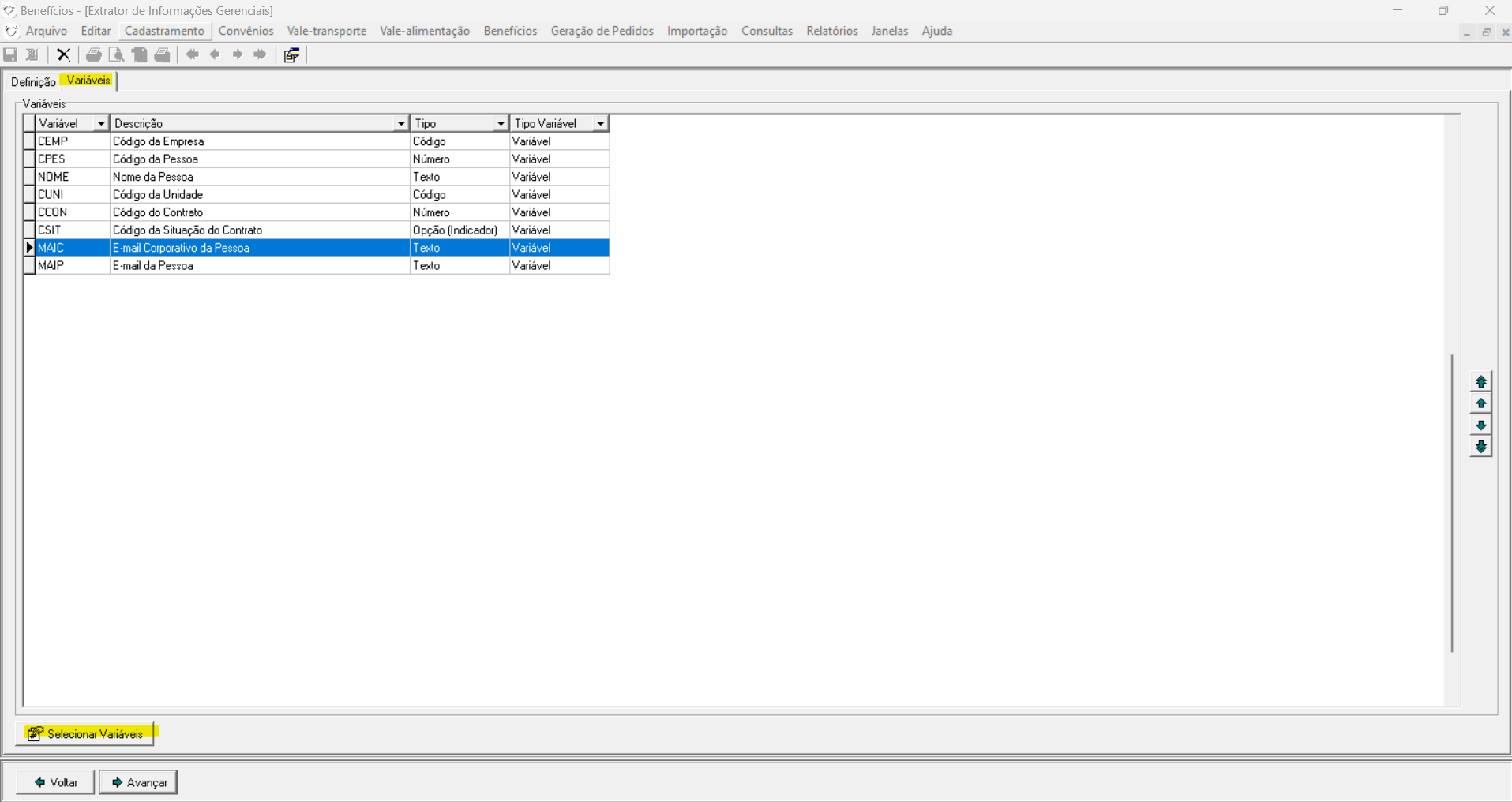The height and width of the screenshot is (802, 1512).
Task: Switch to the Definição tab
Action: 33,82
